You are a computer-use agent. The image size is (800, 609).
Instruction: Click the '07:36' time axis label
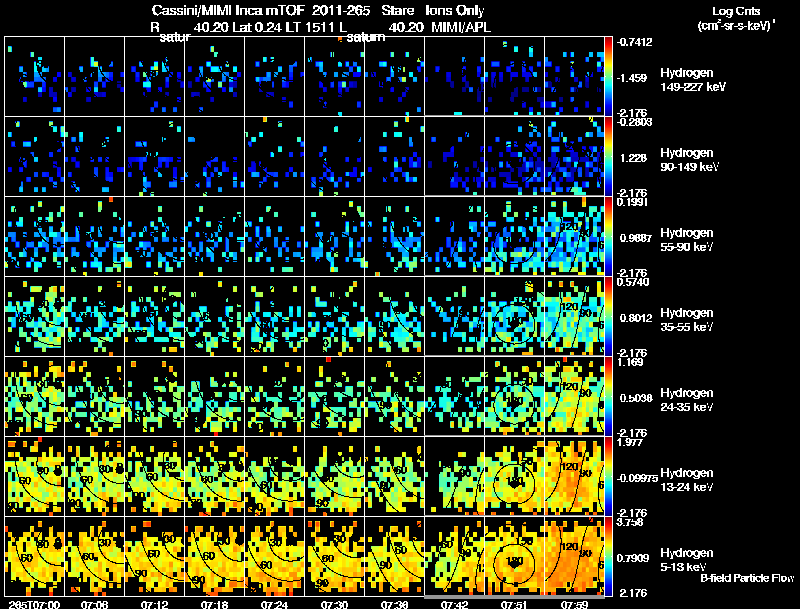point(394,604)
